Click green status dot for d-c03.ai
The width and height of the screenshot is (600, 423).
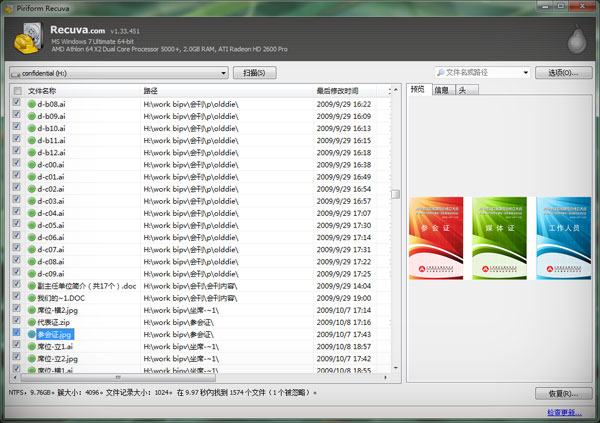(32, 201)
